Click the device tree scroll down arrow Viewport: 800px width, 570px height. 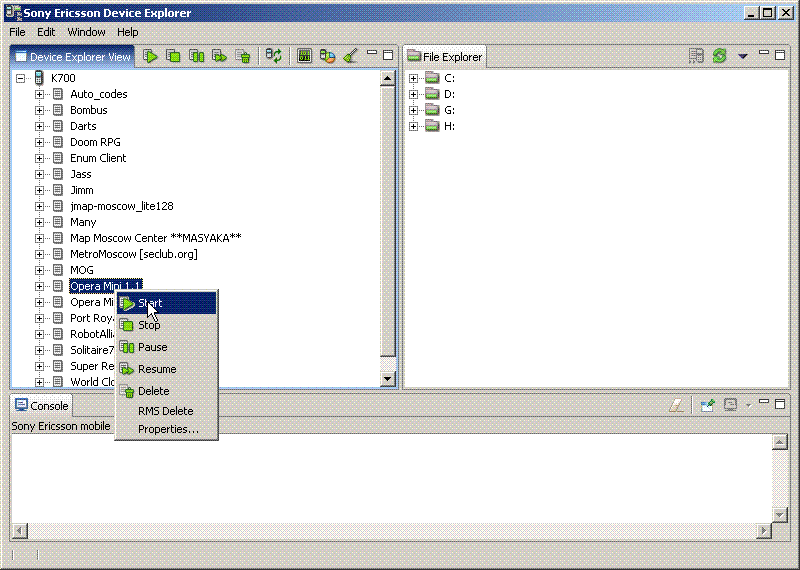(x=388, y=379)
